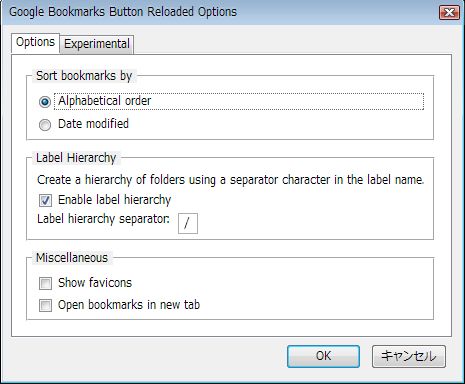Click the label hierarchy separator field

click(188, 224)
